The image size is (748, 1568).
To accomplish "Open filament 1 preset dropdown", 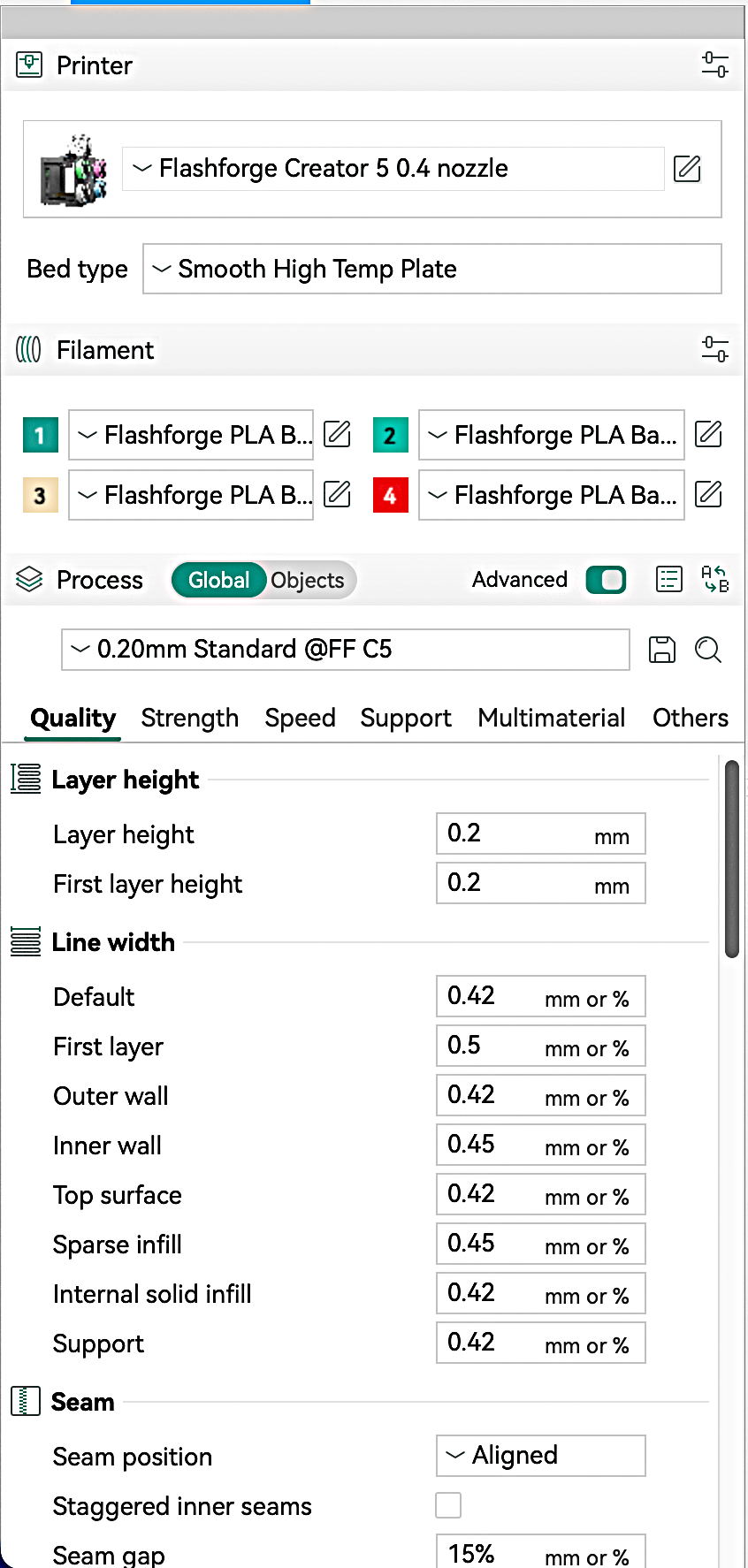I will [x=191, y=435].
